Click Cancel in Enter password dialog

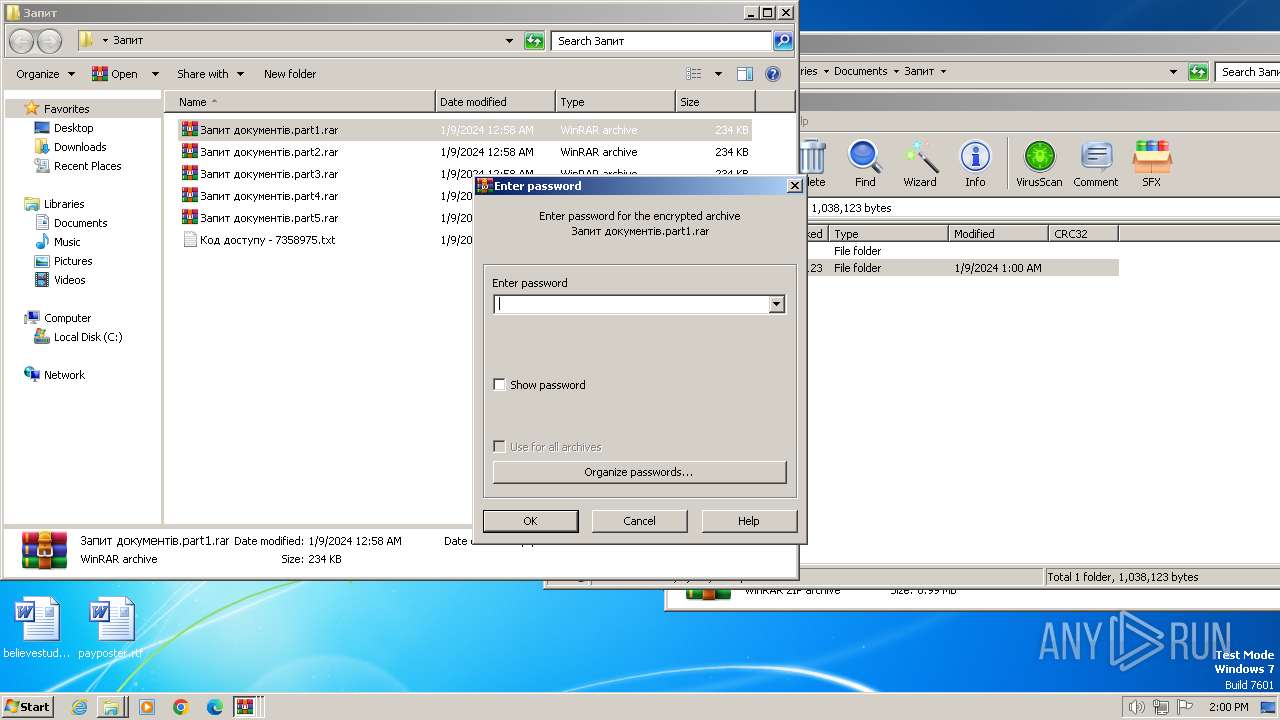639,521
